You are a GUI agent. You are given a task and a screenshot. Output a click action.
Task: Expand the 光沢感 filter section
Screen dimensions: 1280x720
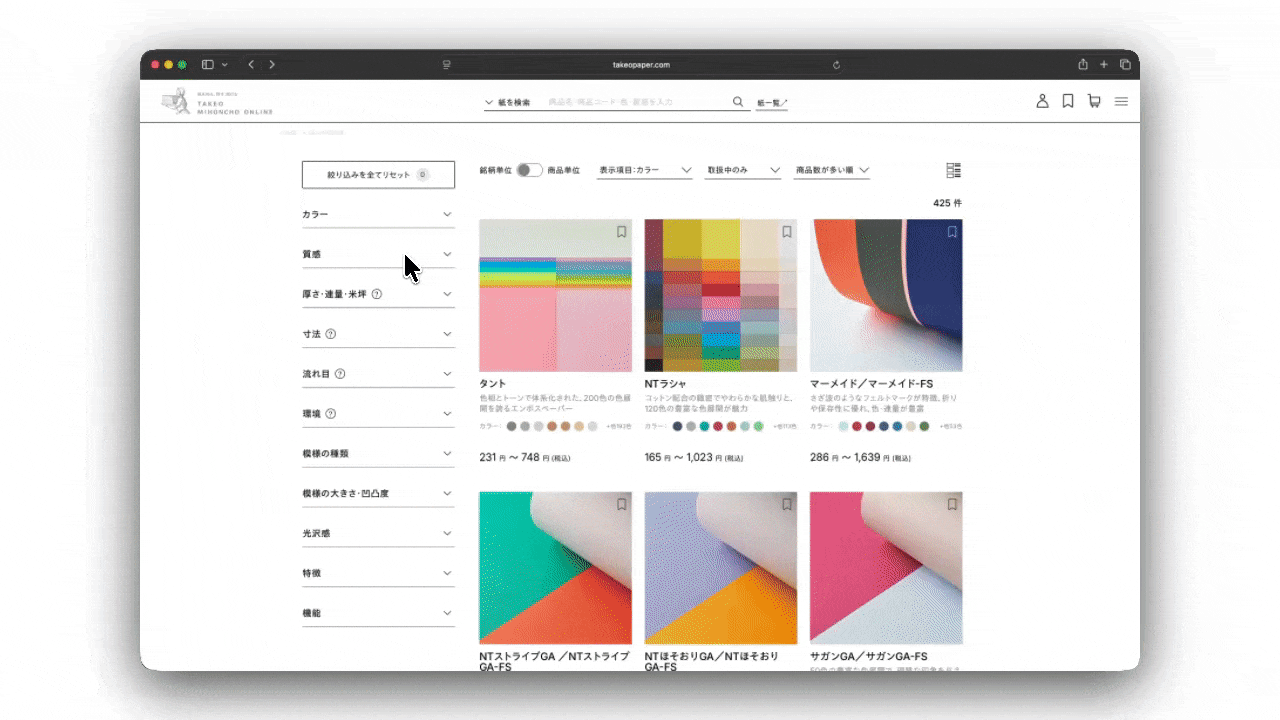(378, 534)
